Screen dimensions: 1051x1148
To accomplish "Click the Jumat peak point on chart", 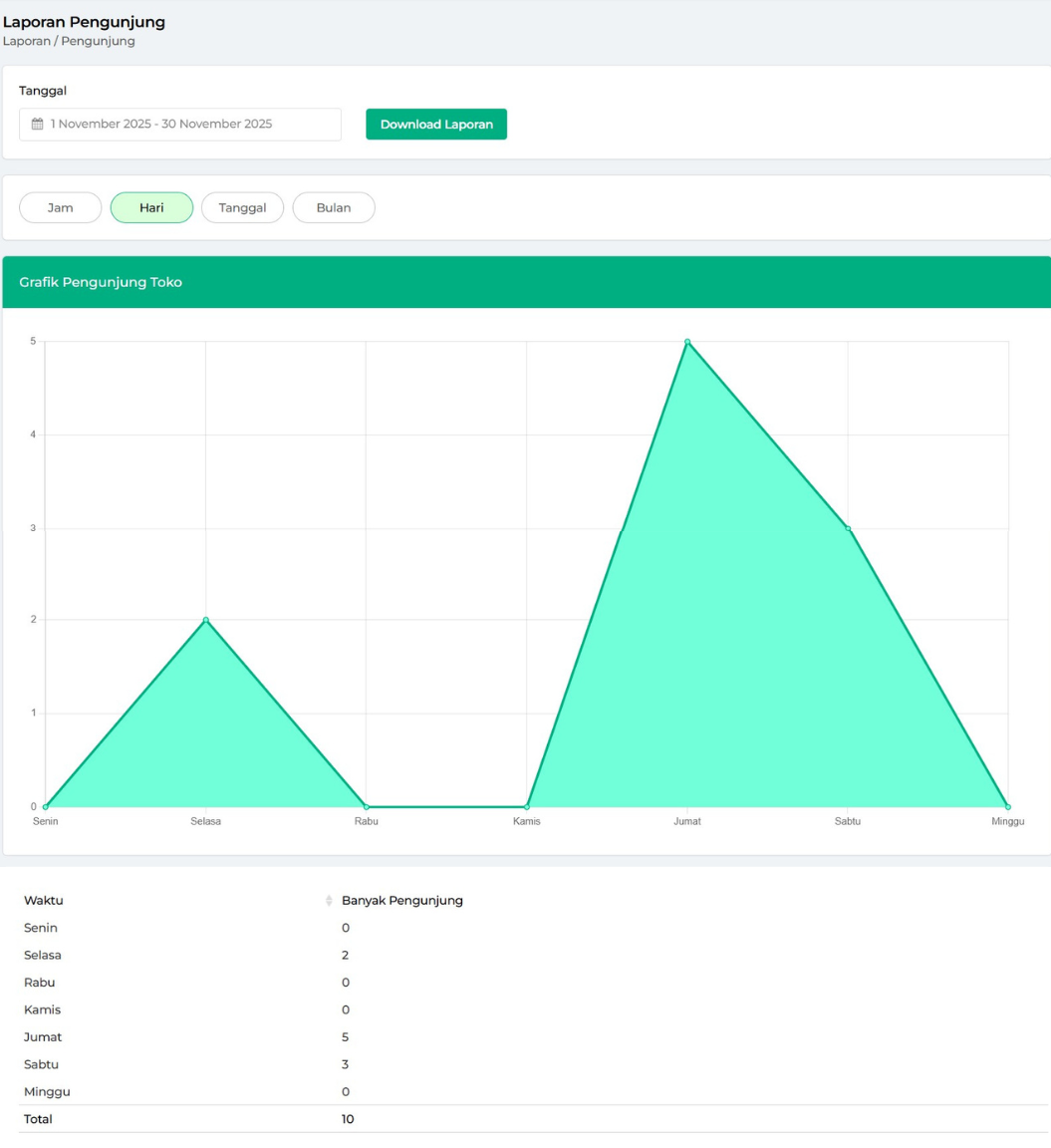I will click(x=687, y=342).
